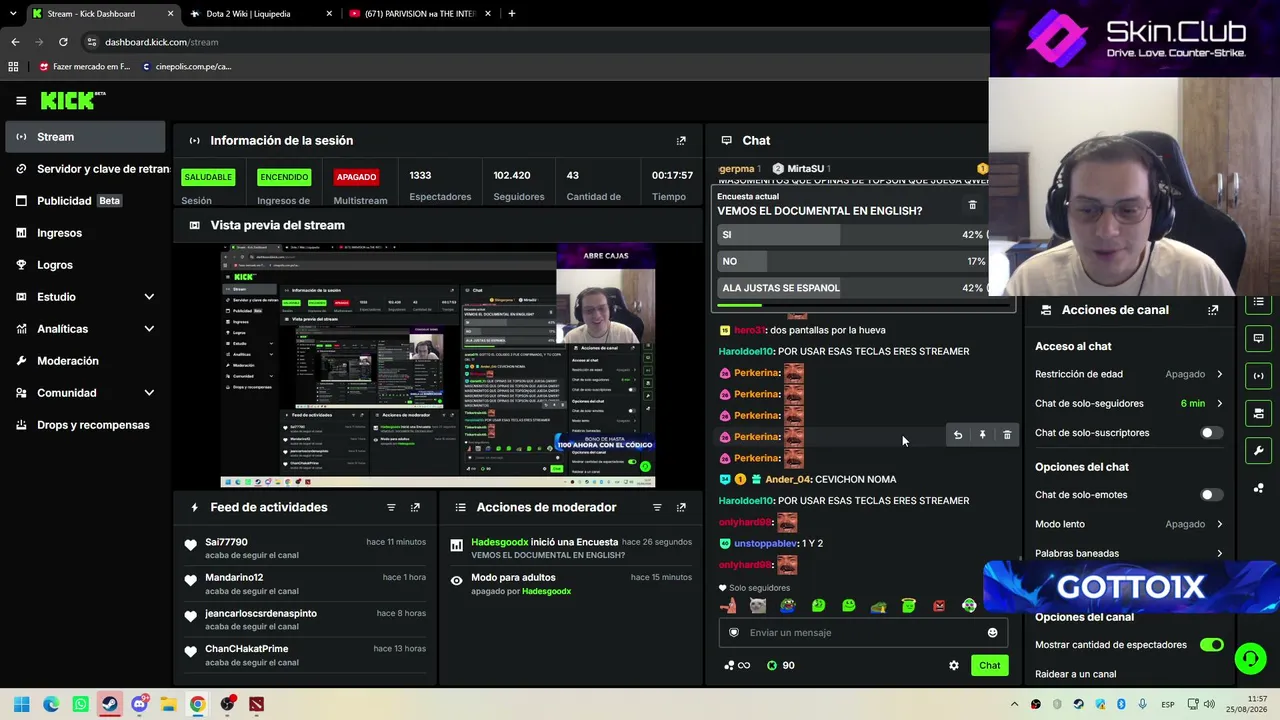The height and width of the screenshot is (720, 1280).
Task: Toggle Chat de solo-suscriptores switch
Action: pos(1211,433)
